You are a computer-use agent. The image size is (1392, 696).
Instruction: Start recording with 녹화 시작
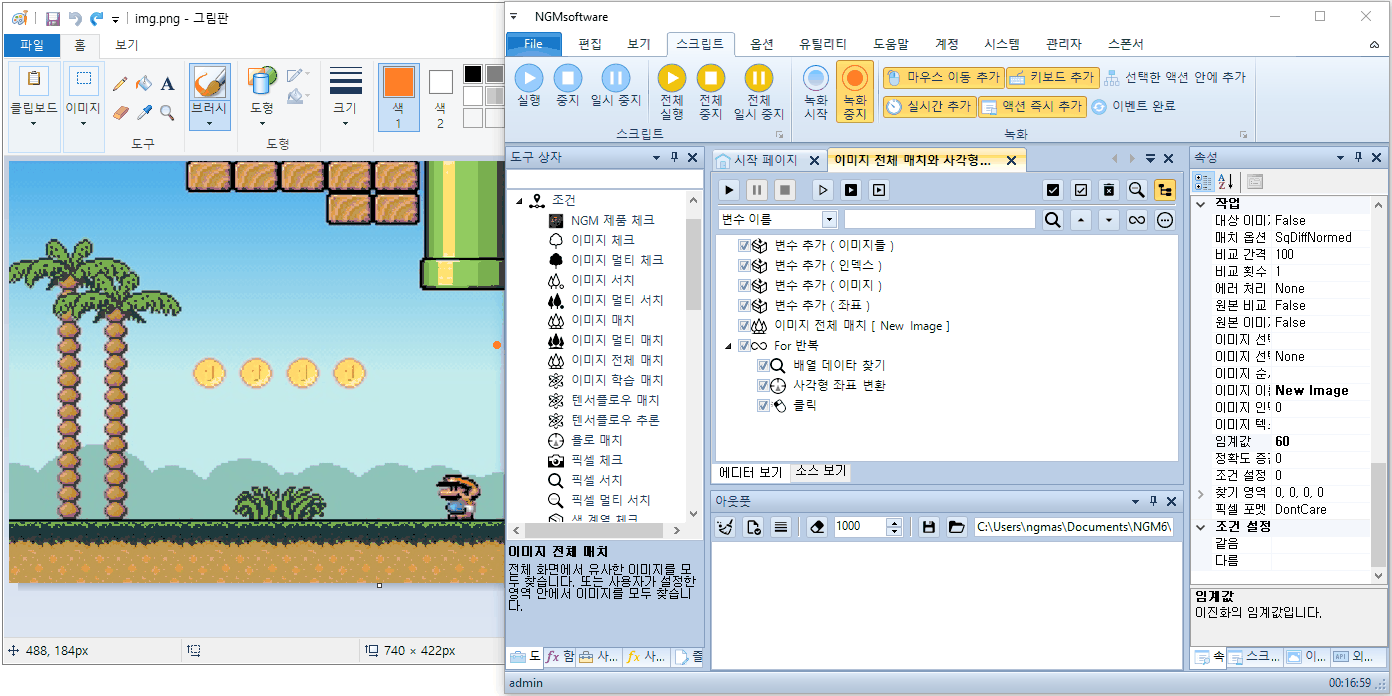[816, 92]
